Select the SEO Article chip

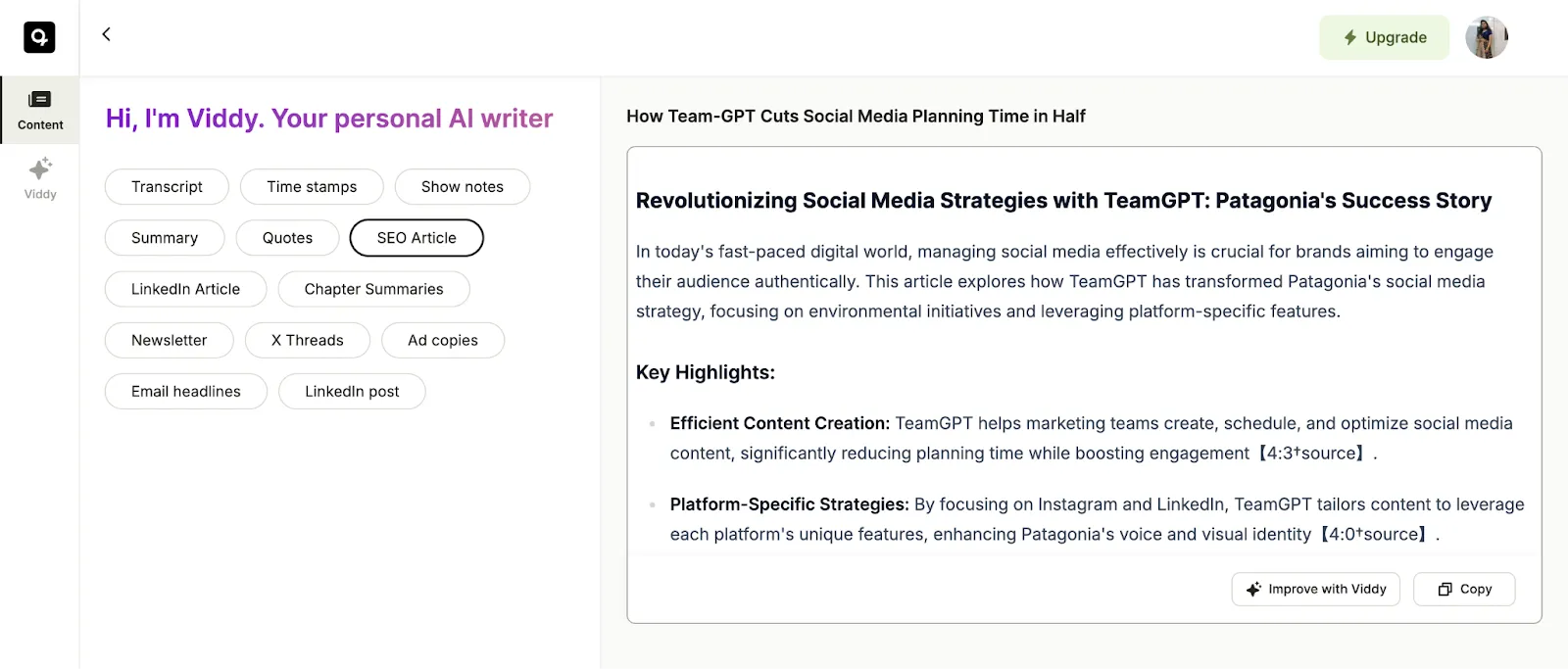tap(416, 238)
